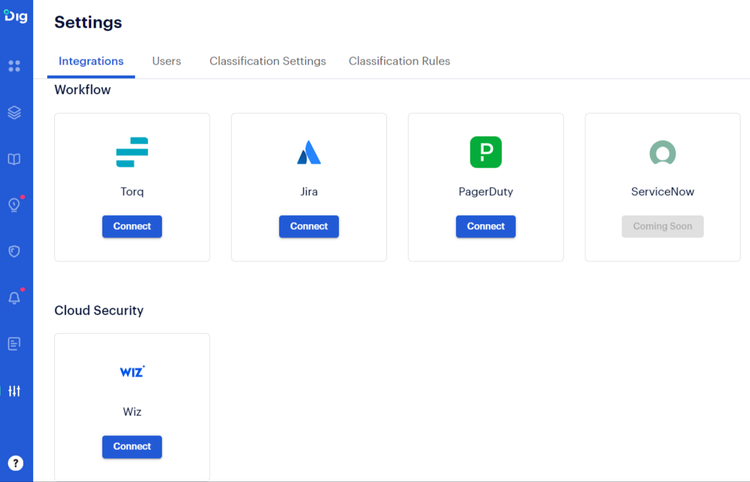Go to the Classification Rules tab
750x482 pixels.
(399, 61)
